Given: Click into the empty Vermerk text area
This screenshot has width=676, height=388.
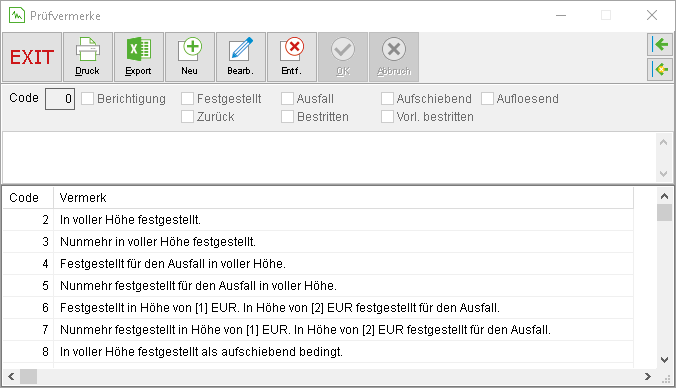Looking at the screenshot, I should 329,158.
